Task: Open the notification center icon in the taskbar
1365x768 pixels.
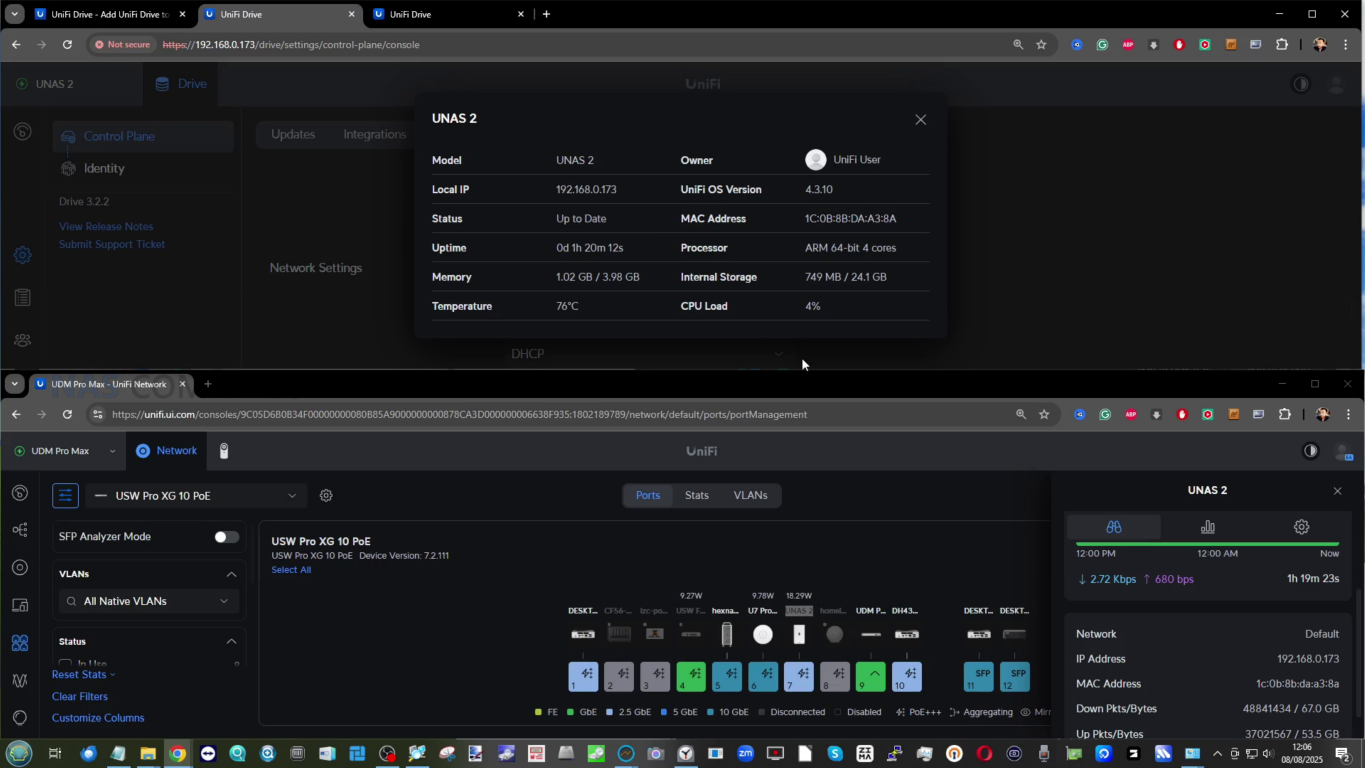Action: (x=1345, y=754)
